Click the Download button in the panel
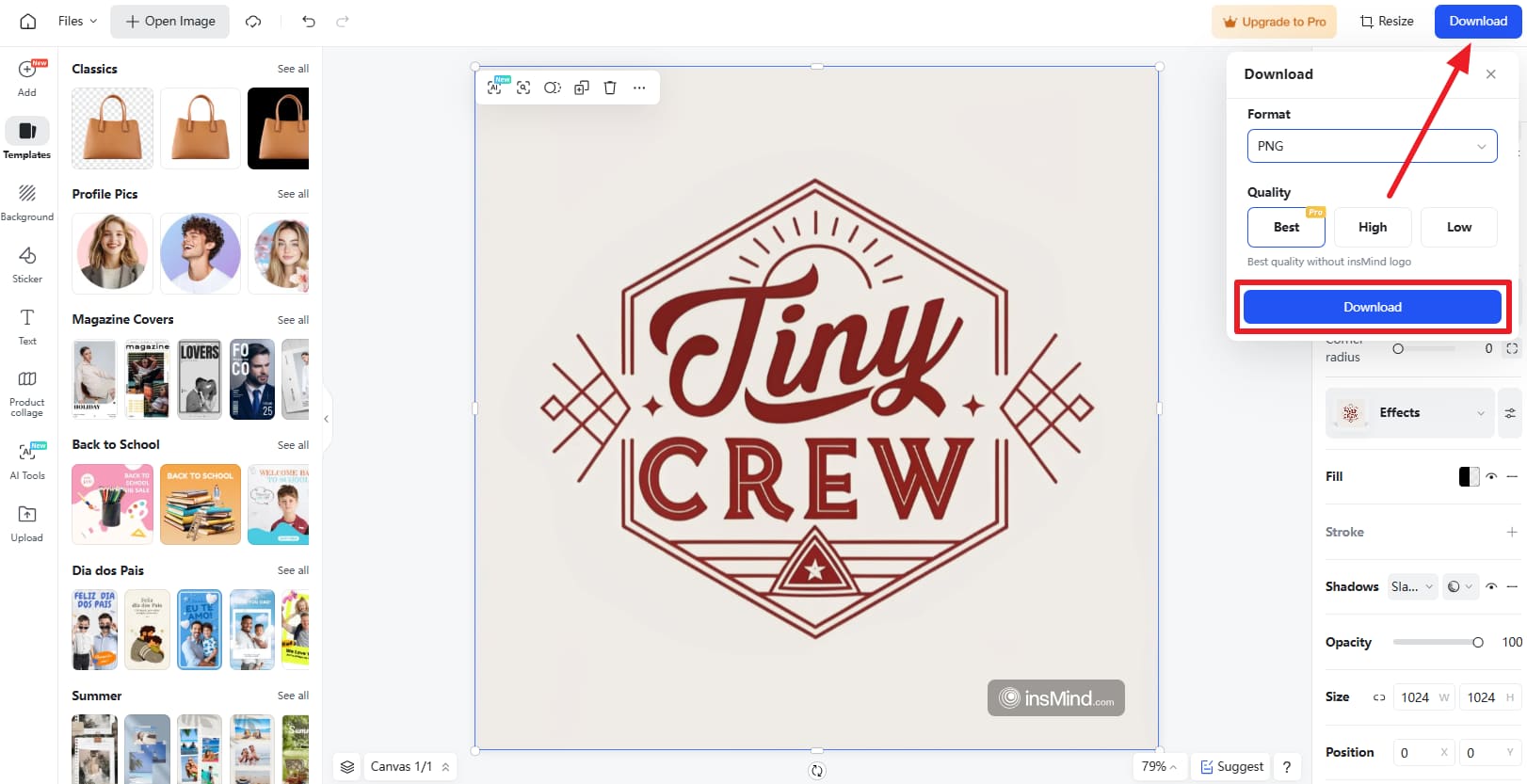The height and width of the screenshot is (784, 1527). [x=1373, y=307]
